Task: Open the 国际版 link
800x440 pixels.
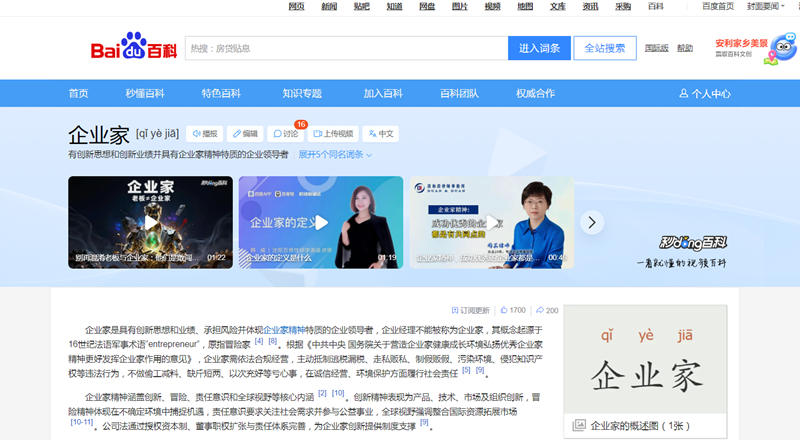Action: [656, 48]
